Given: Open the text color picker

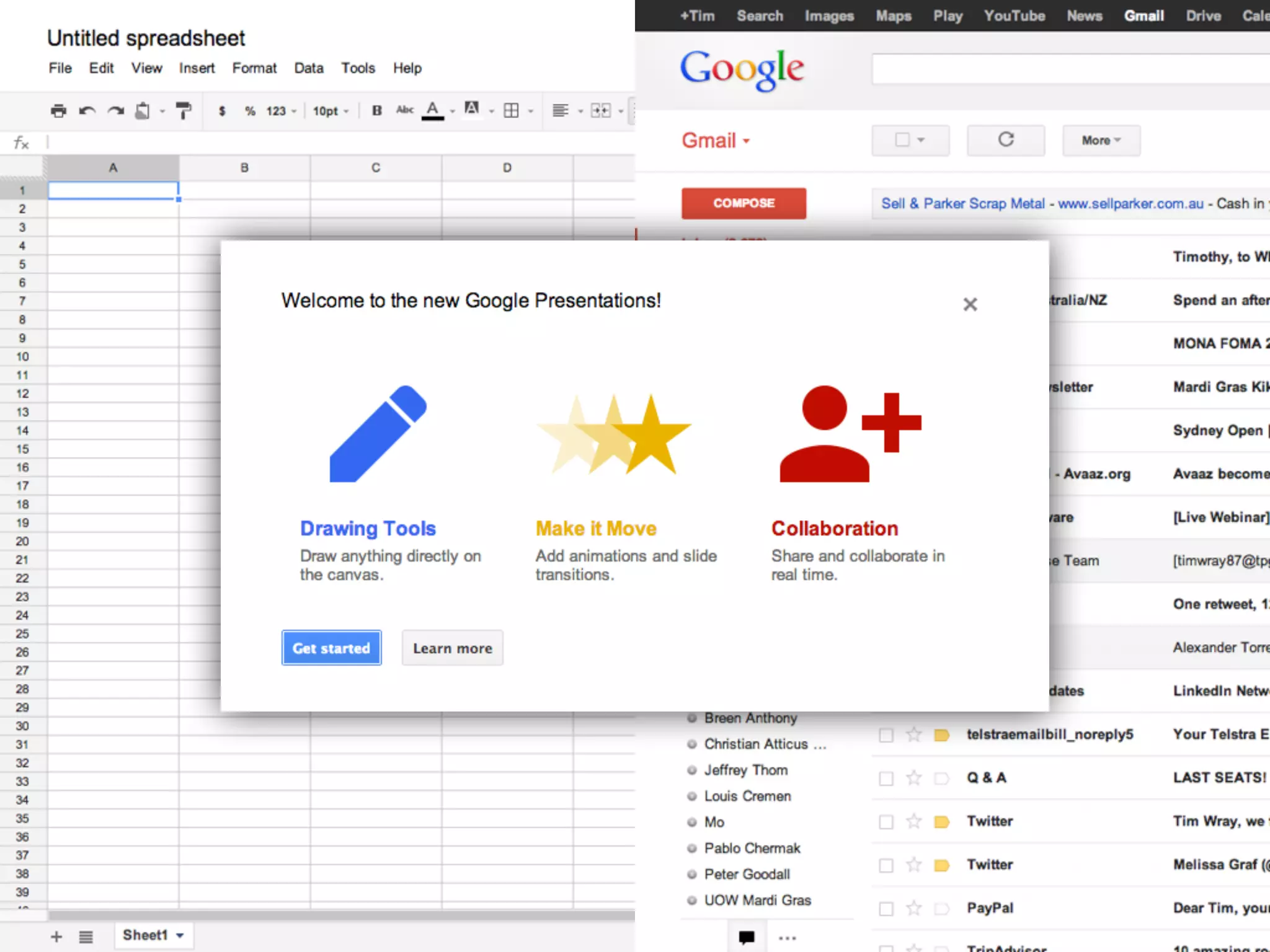Looking at the screenshot, I should (433, 110).
